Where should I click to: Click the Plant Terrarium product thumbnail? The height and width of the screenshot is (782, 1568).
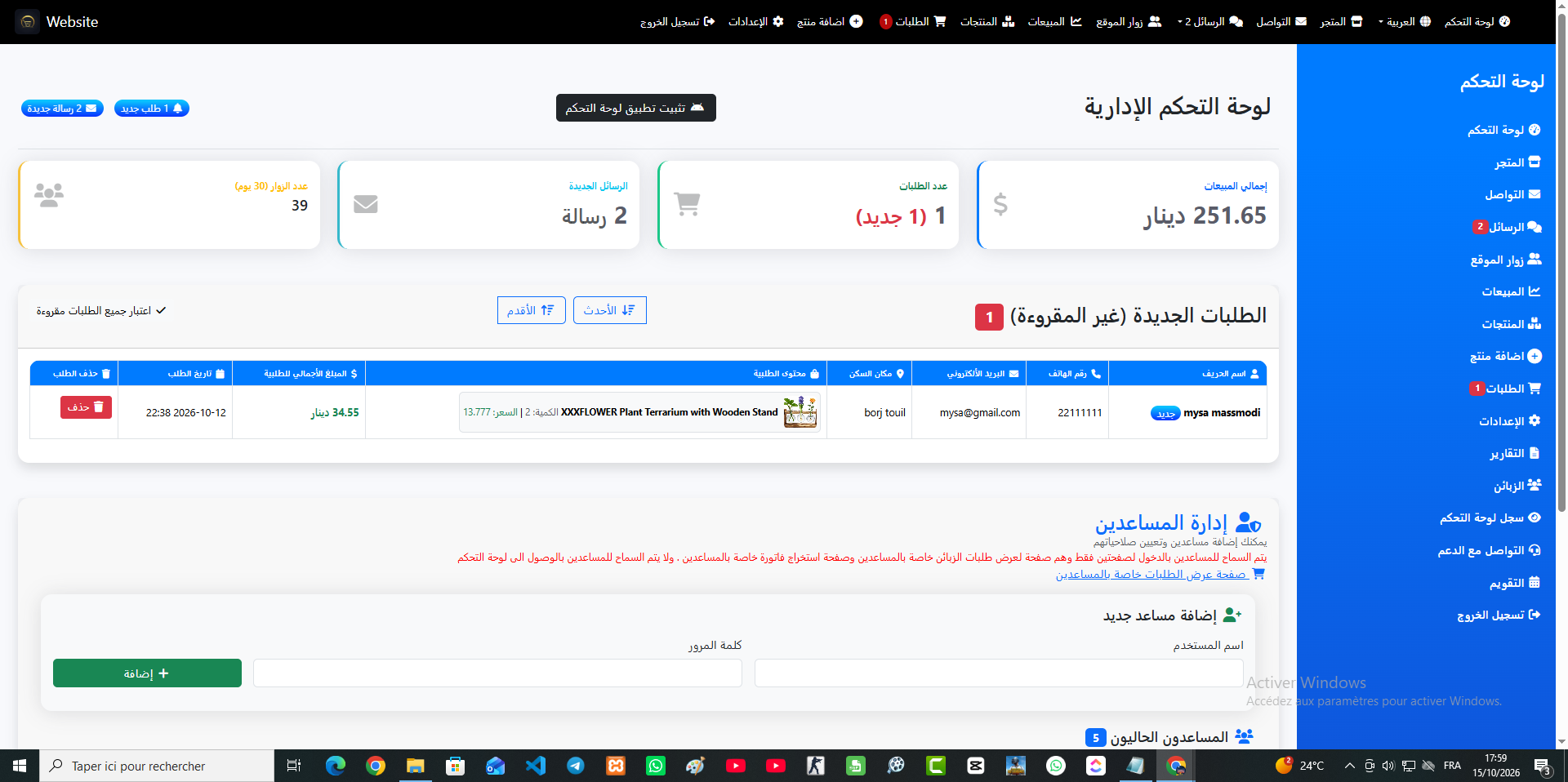800,412
